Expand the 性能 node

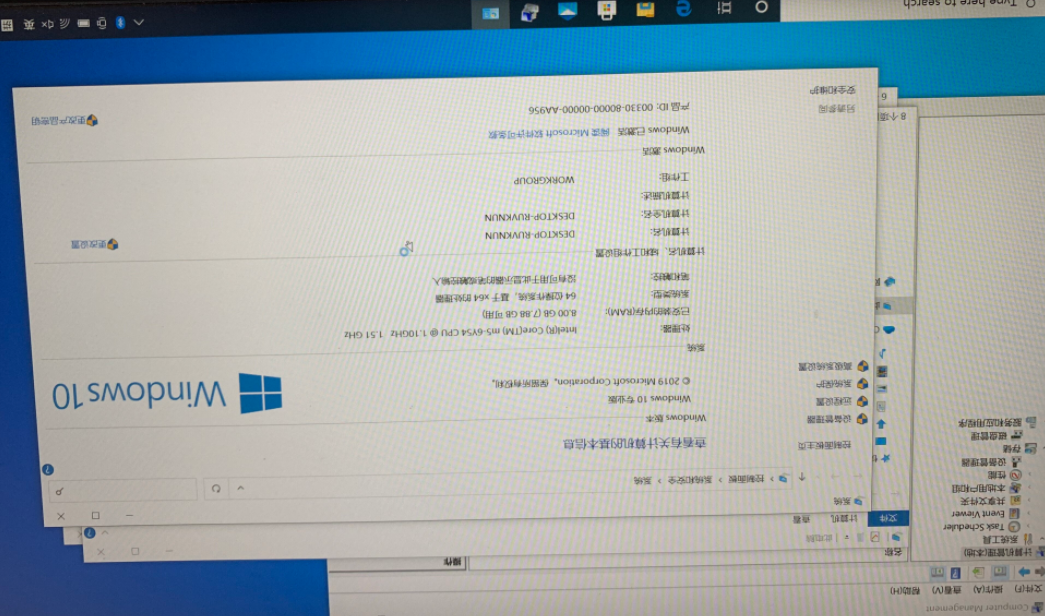1028,475
